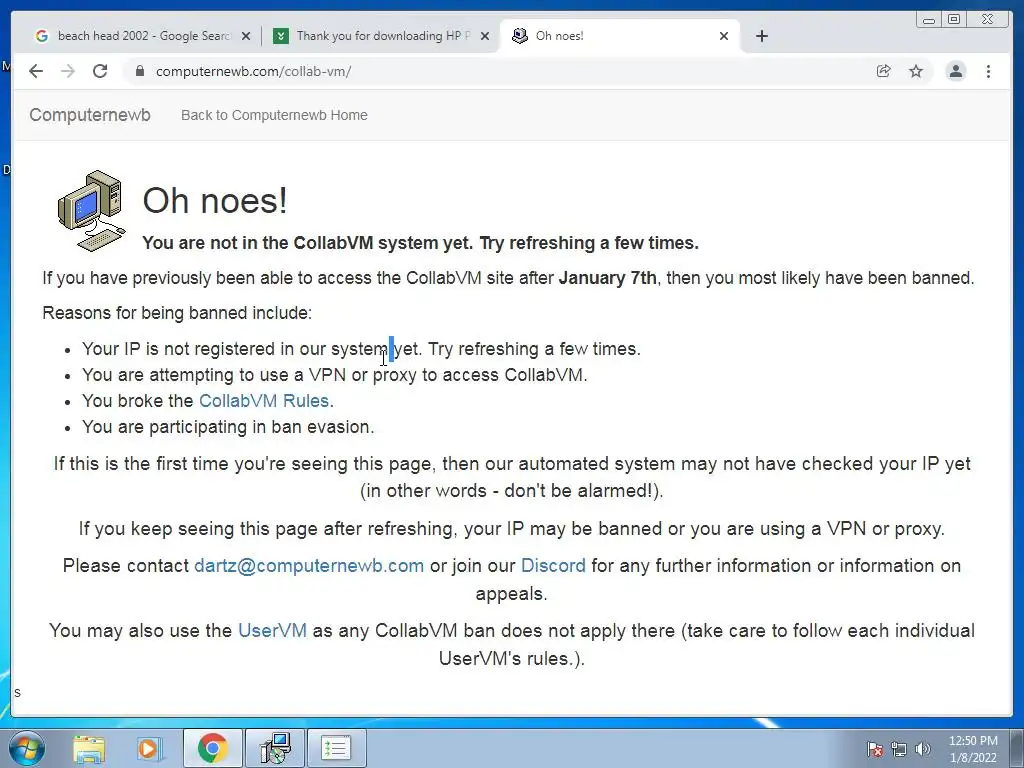Launch Windows Media Player from taskbar
Viewport: 1024px width, 768px height.
(x=149, y=748)
